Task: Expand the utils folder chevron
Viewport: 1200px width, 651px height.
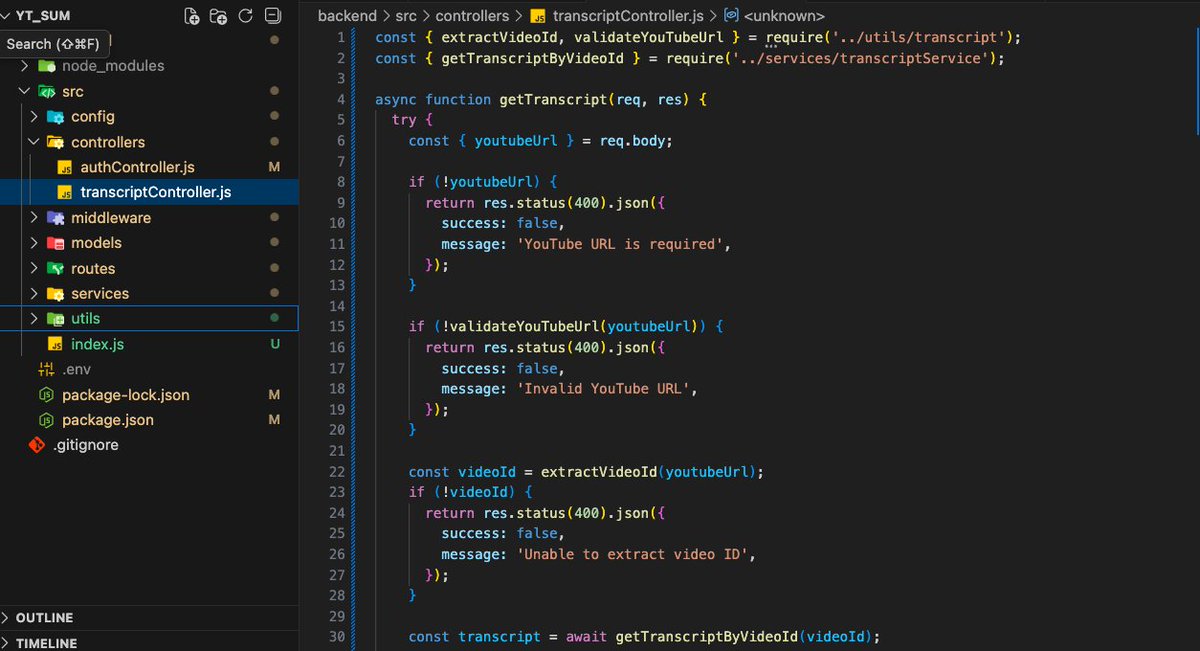Action: pos(34,319)
